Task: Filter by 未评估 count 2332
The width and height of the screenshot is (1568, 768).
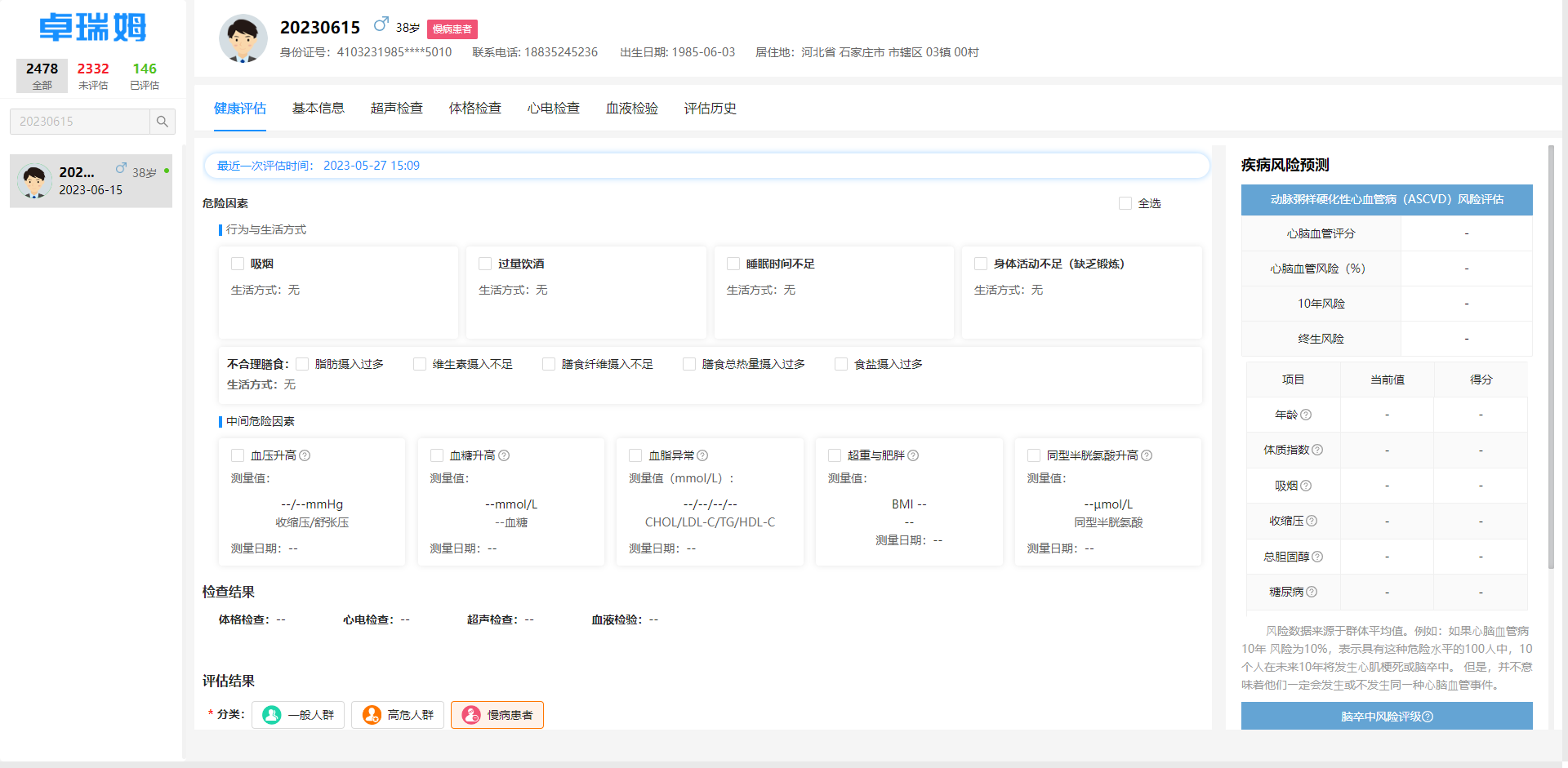Action: coord(93,76)
